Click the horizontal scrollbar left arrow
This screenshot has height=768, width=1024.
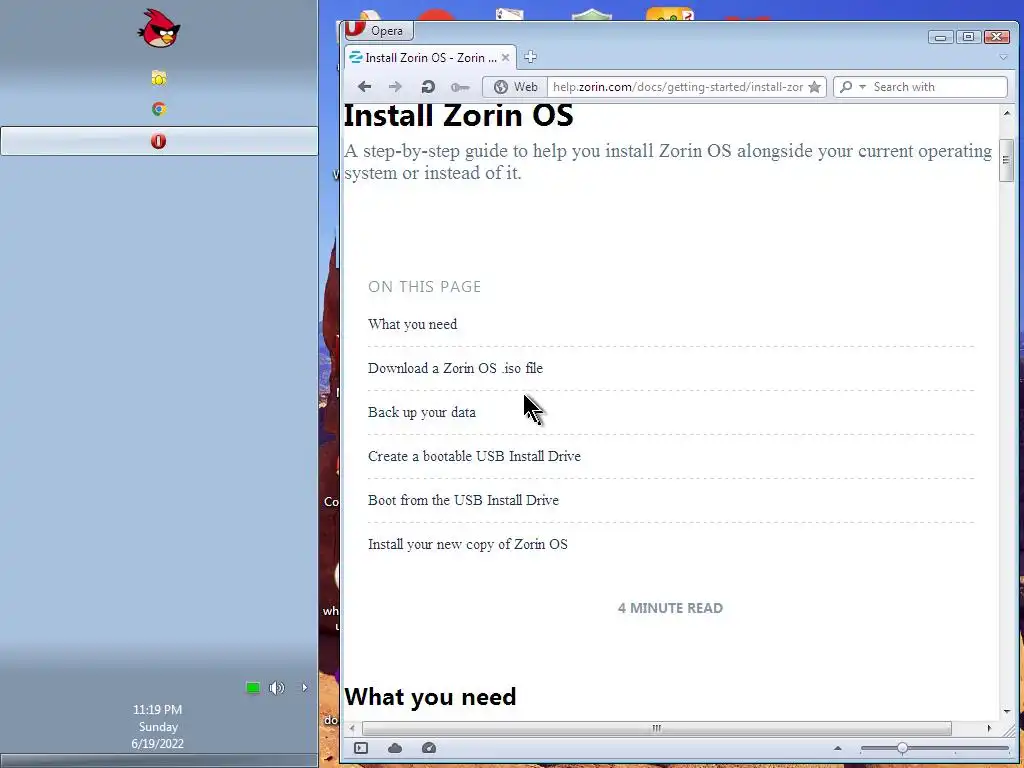[x=352, y=728]
